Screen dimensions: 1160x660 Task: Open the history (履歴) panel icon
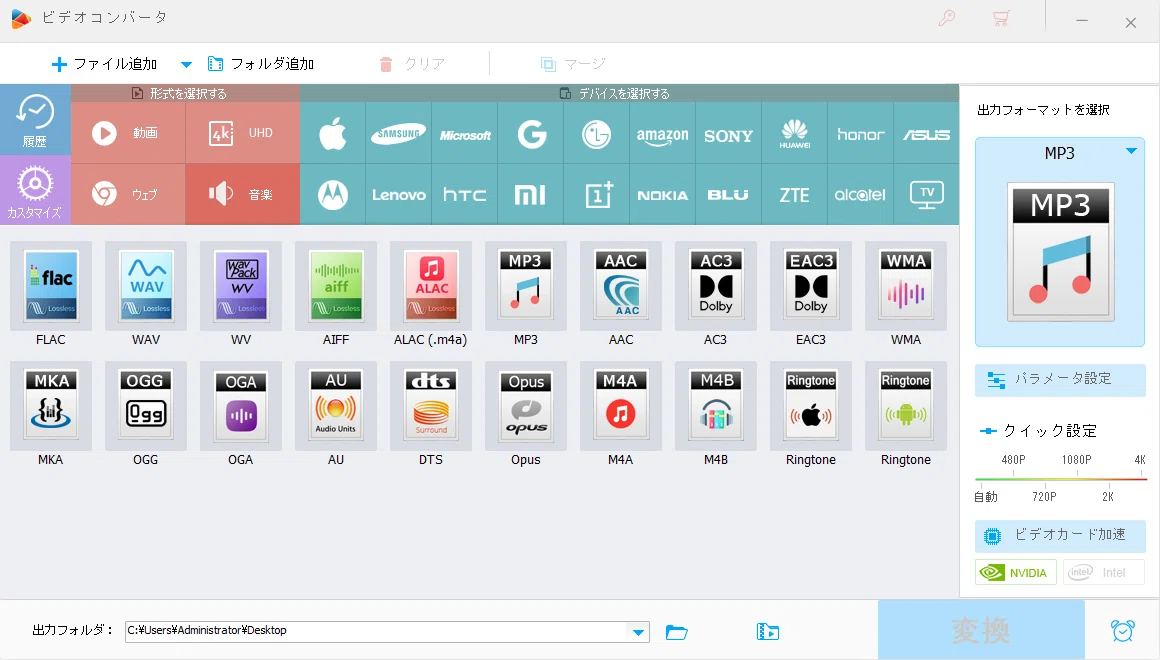click(35, 120)
